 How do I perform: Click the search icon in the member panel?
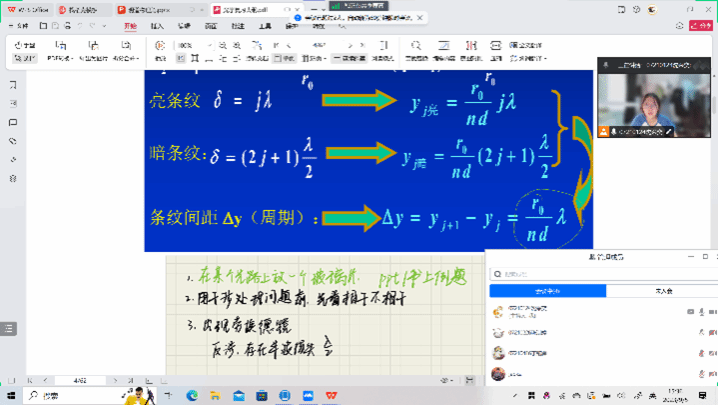(x=496, y=274)
